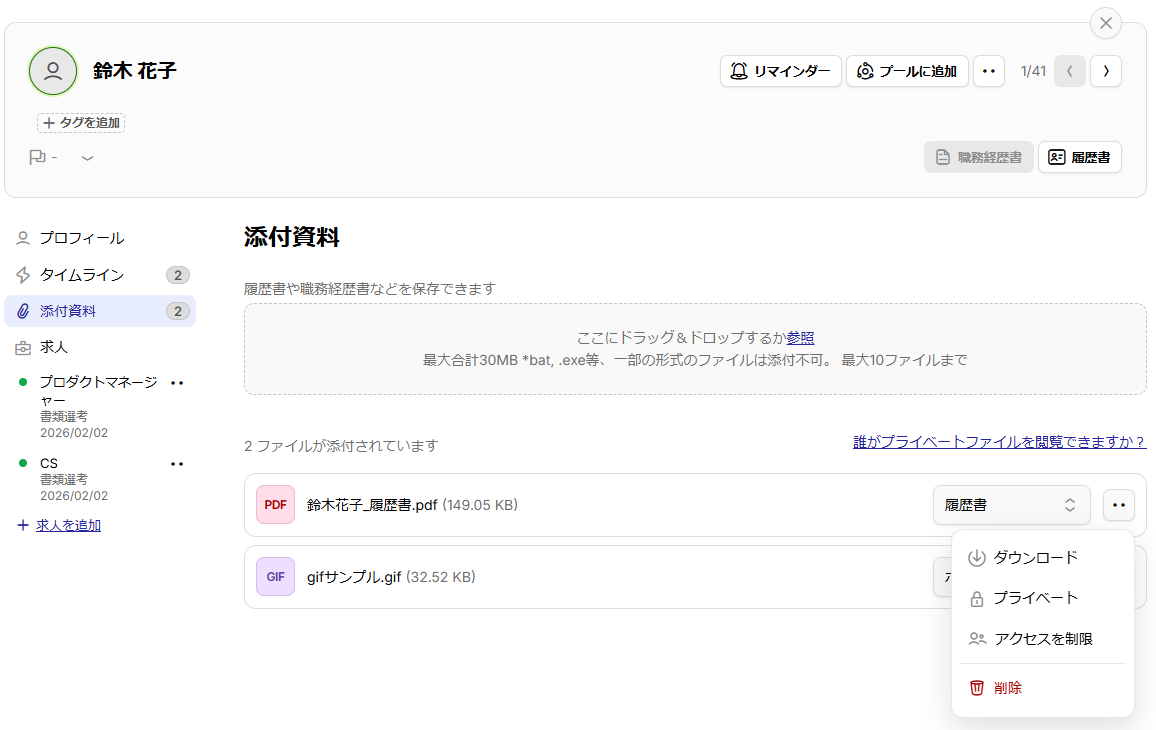Screen dimensions: 1156x730
Task: Click the プールに追加 button
Action: 907,71
